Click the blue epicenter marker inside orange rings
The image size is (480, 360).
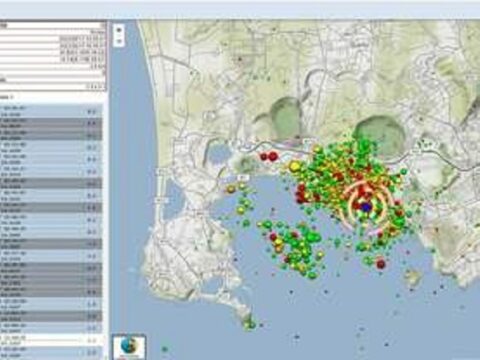point(366,207)
